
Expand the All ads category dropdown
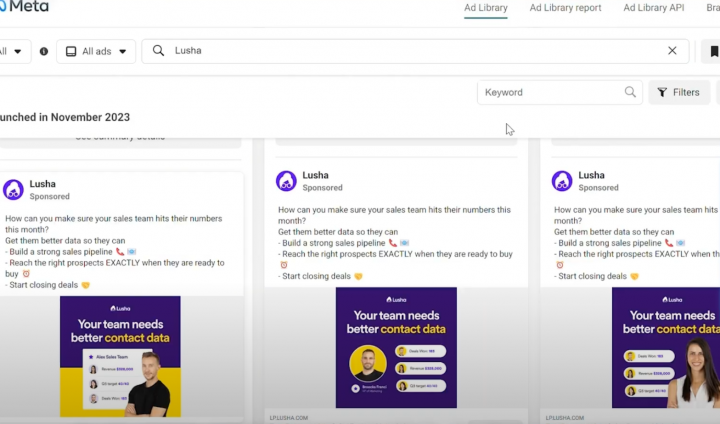pos(96,51)
